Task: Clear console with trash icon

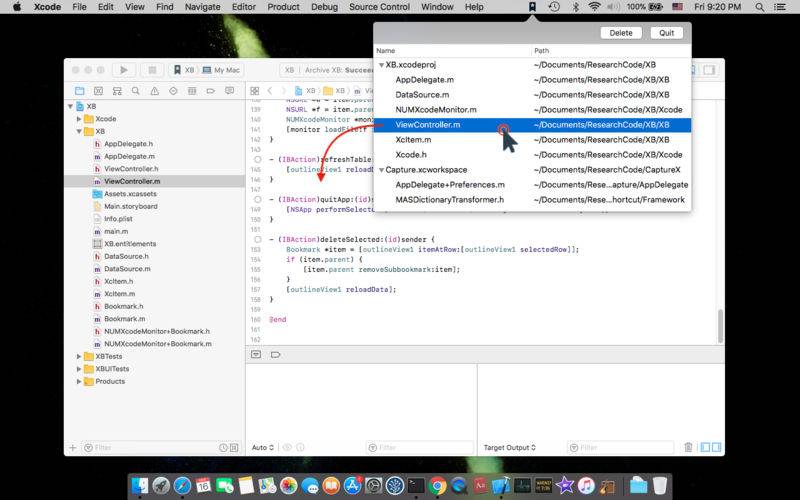Action: click(688, 447)
